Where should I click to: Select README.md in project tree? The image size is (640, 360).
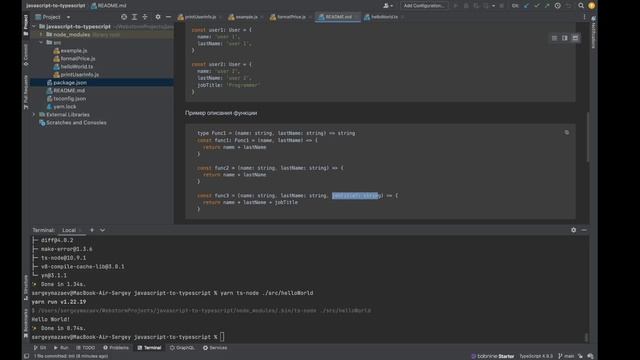click(x=65, y=91)
